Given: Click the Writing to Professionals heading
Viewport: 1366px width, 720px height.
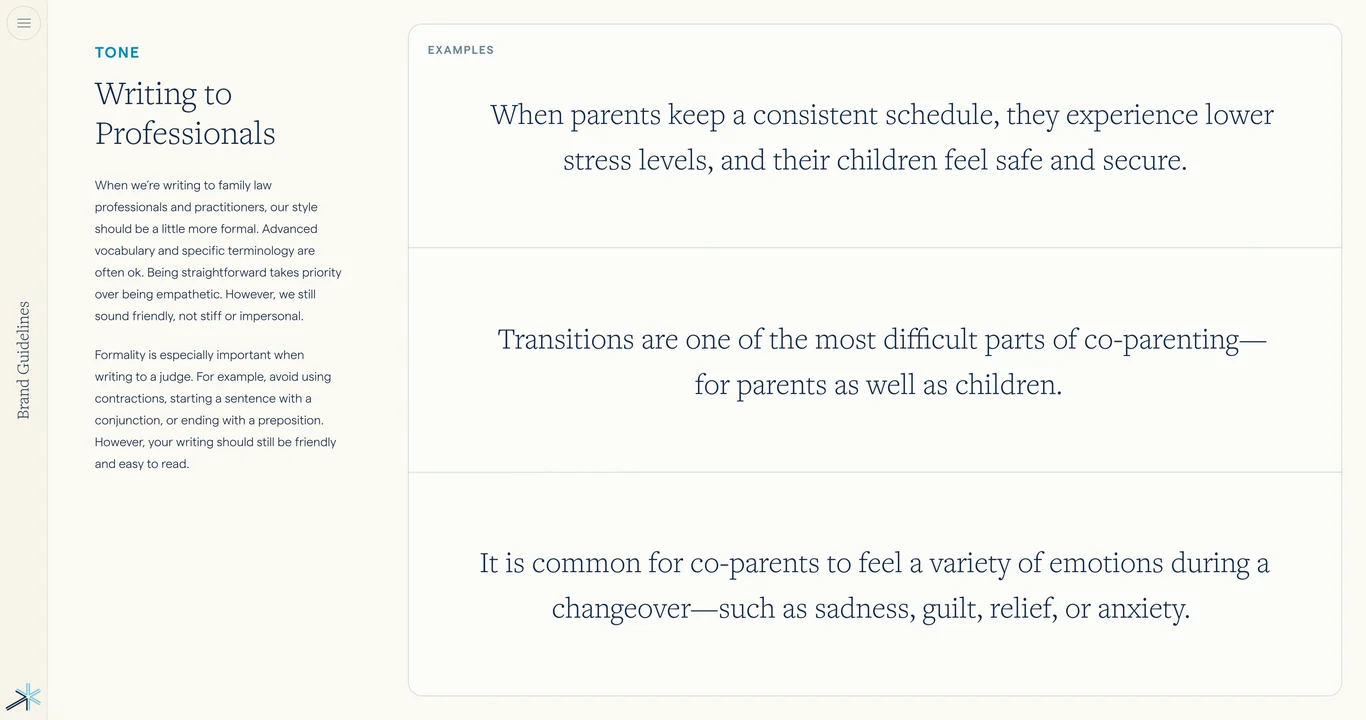Looking at the screenshot, I should 185,113.
